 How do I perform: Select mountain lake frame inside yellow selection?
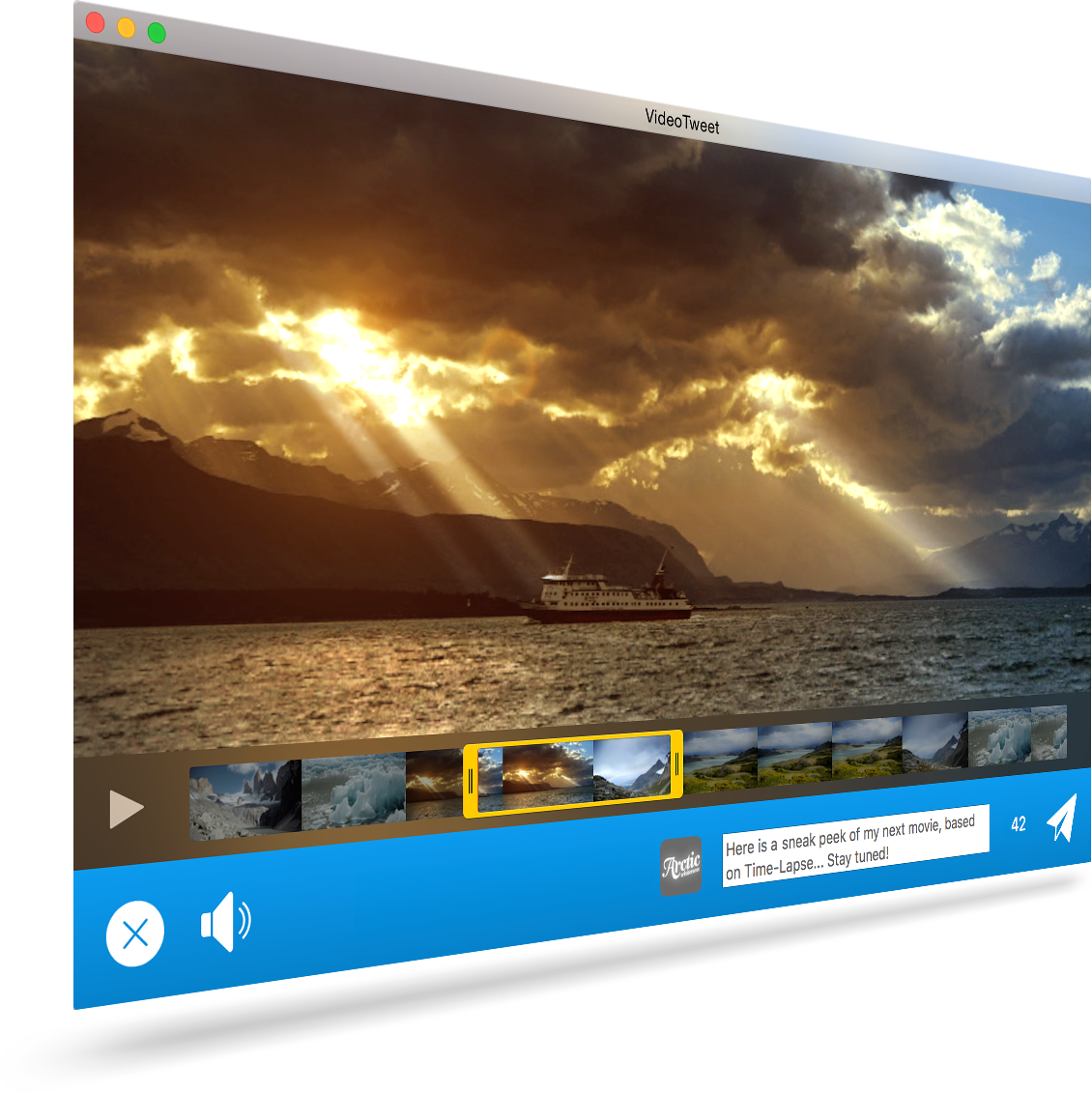click(x=630, y=767)
